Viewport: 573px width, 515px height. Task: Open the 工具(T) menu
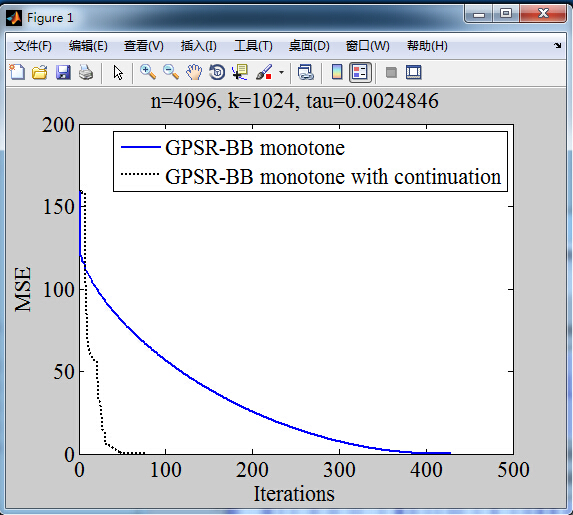[x=253, y=46]
